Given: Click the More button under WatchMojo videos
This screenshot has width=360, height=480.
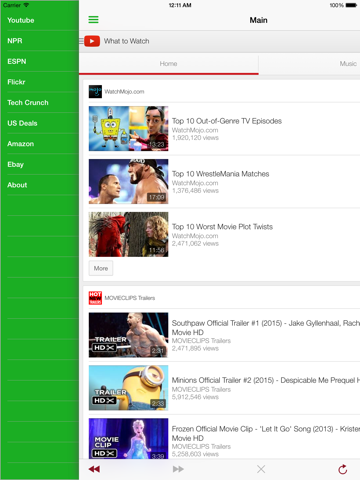Looking at the screenshot, I should click(101, 268).
